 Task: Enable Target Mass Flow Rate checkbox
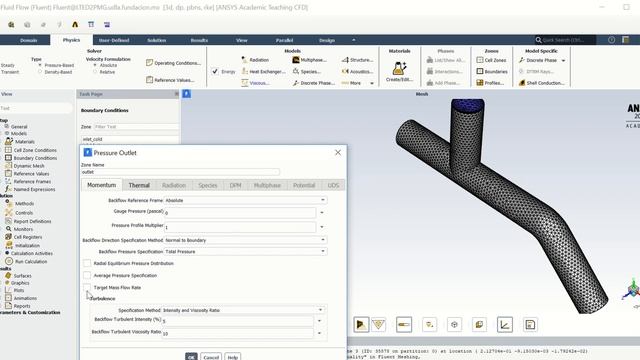coord(87,287)
